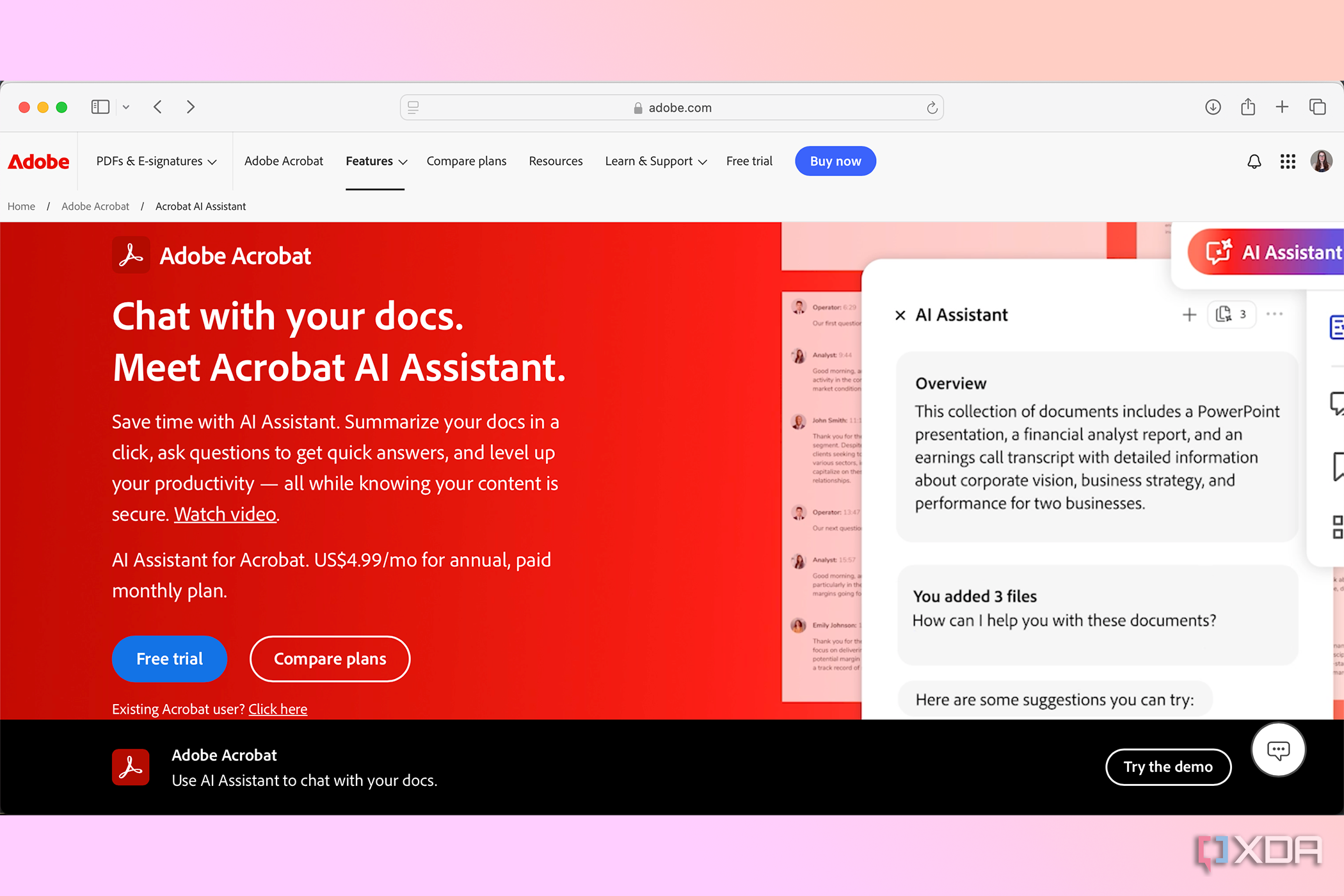
Task: Click the Try the demo button
Action: (1168, 767)
